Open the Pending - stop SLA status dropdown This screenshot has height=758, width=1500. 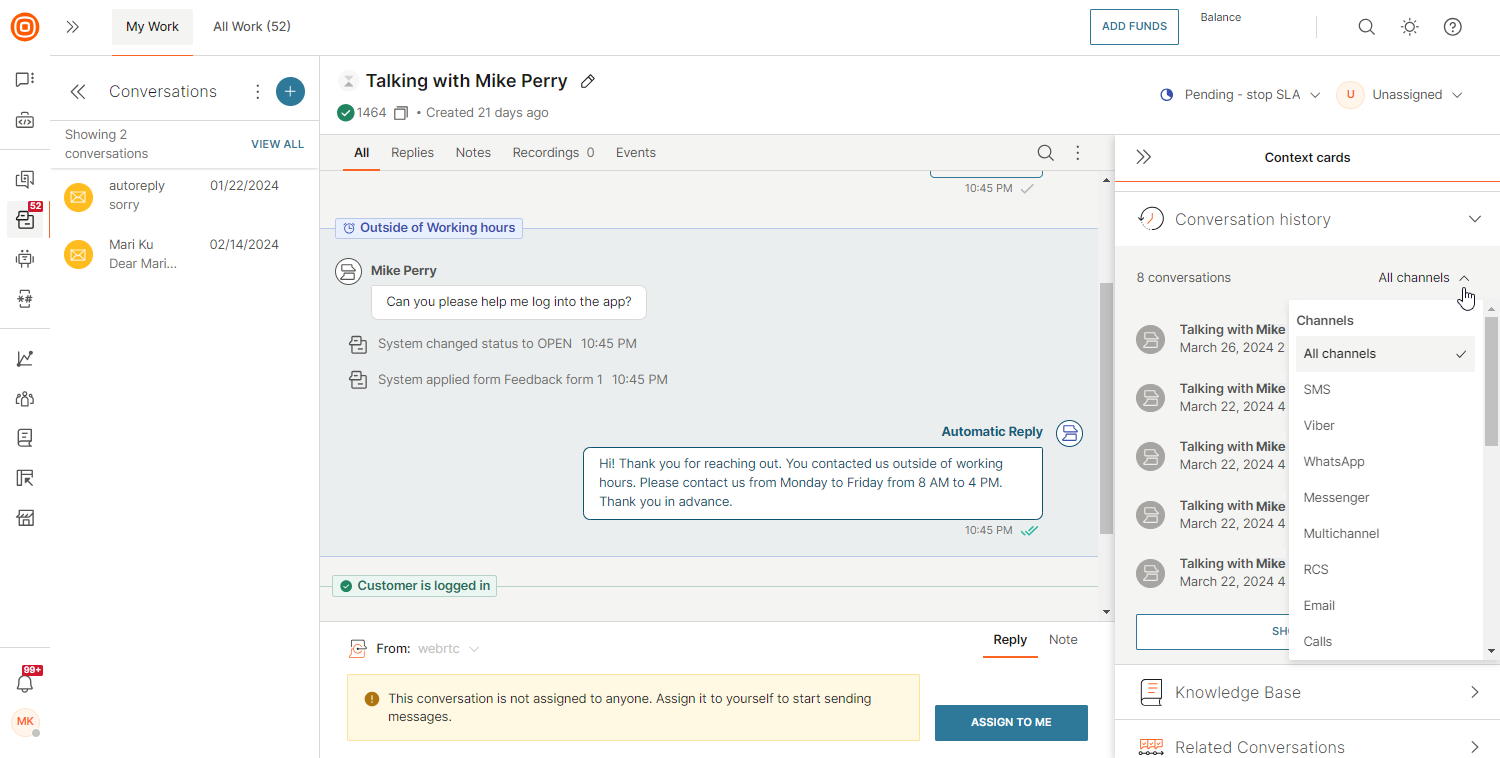(1241, 95)
